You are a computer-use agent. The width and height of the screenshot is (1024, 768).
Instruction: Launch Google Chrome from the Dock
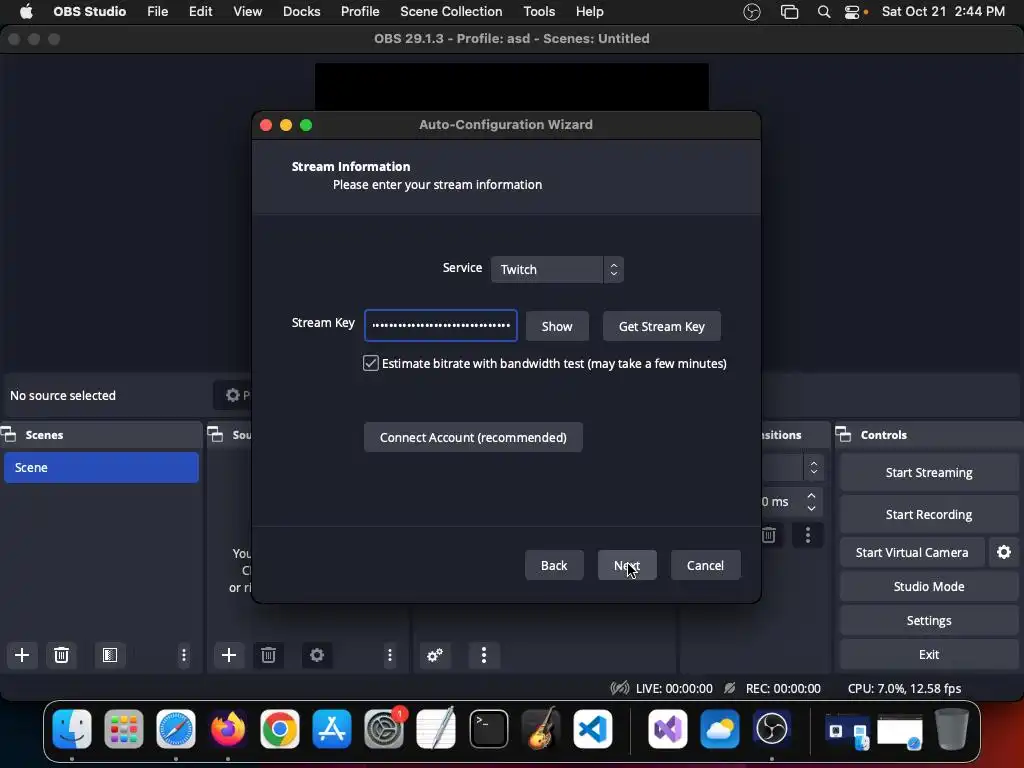click(280, 729)
